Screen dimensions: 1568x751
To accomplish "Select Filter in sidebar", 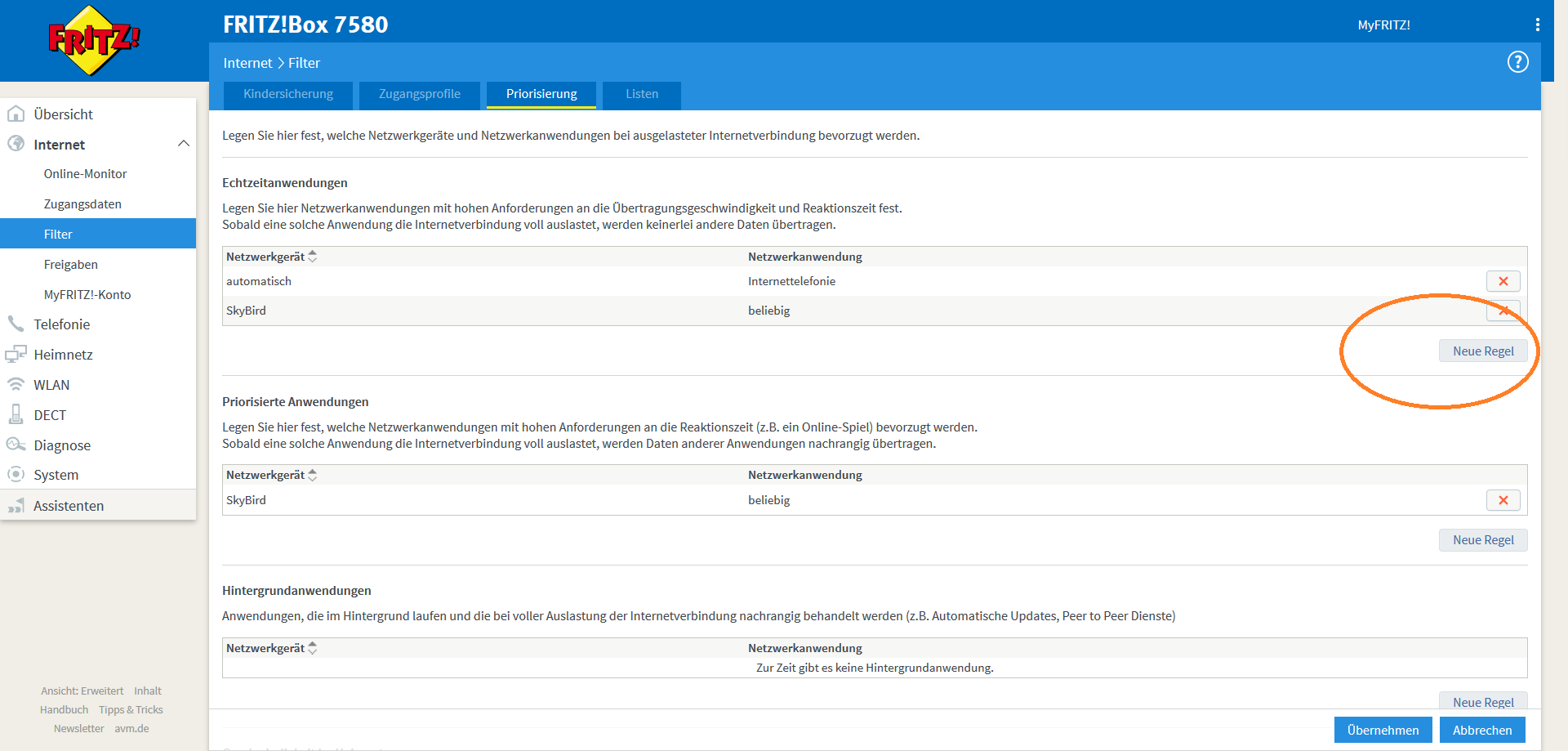I will coord(98,234).
